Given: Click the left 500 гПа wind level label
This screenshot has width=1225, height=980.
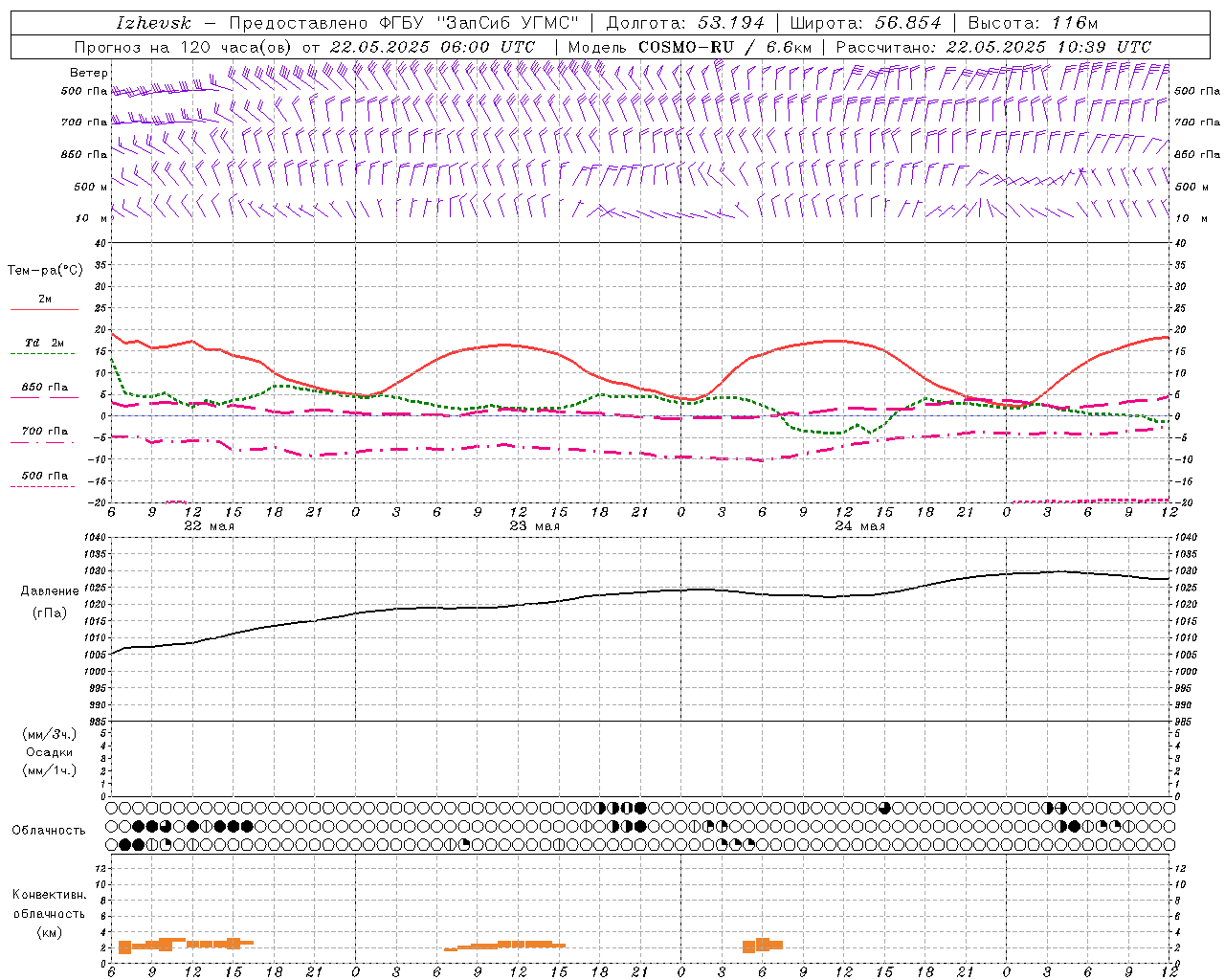Looking at the screenshot, I should pyautogui.click(x=84, y=92).
